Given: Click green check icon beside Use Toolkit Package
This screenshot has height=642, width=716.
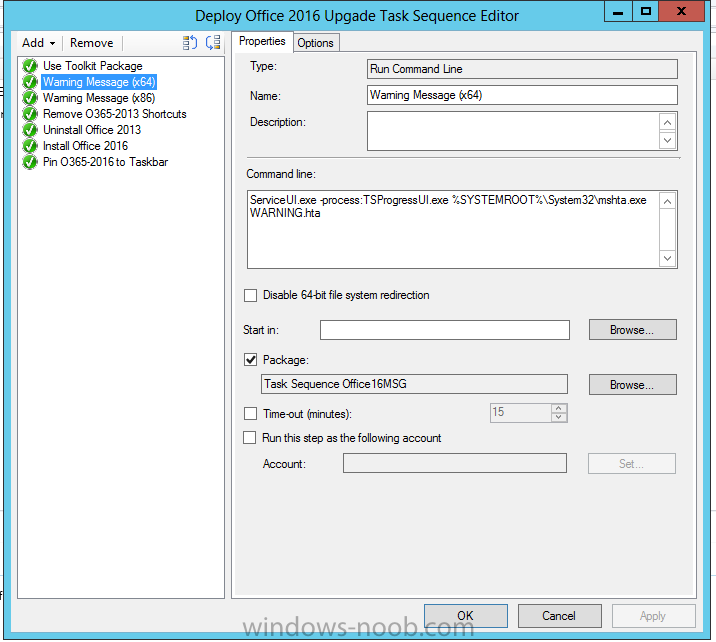Looking at the screenshot, I should tap(30, 66).
